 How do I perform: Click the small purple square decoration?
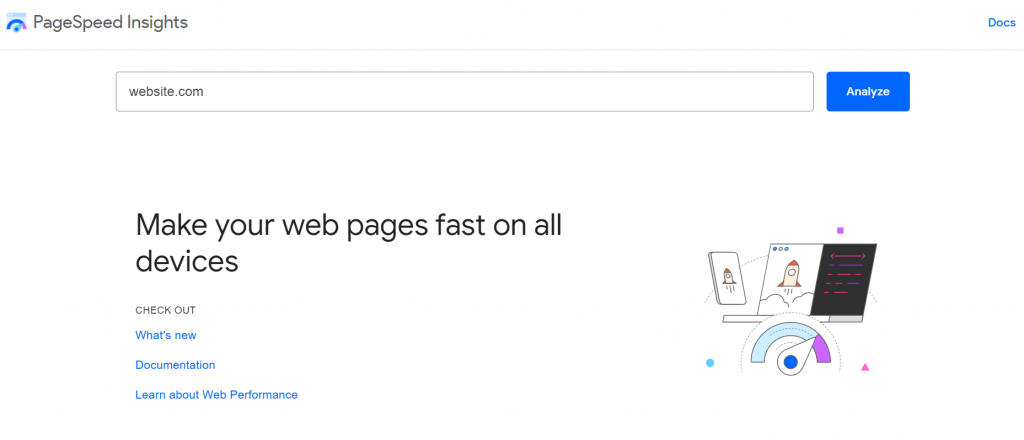coord(840,230)
